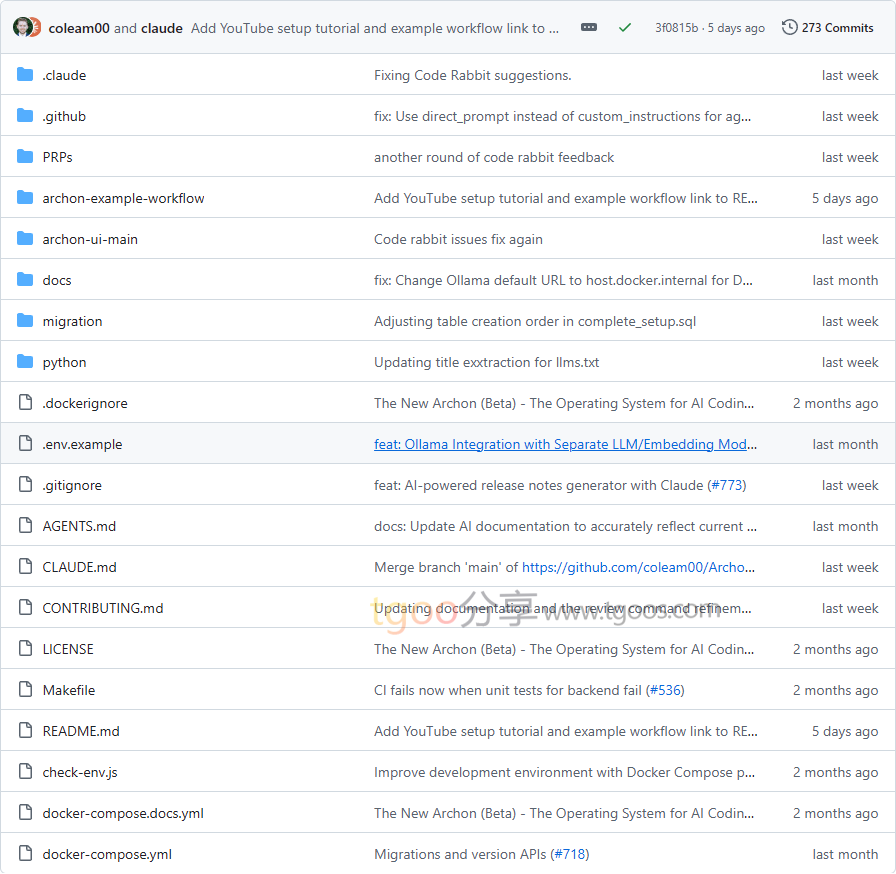Click the .claude folder icon
The height and width of the screenshot is (874, 896).
tap(25, 75)
